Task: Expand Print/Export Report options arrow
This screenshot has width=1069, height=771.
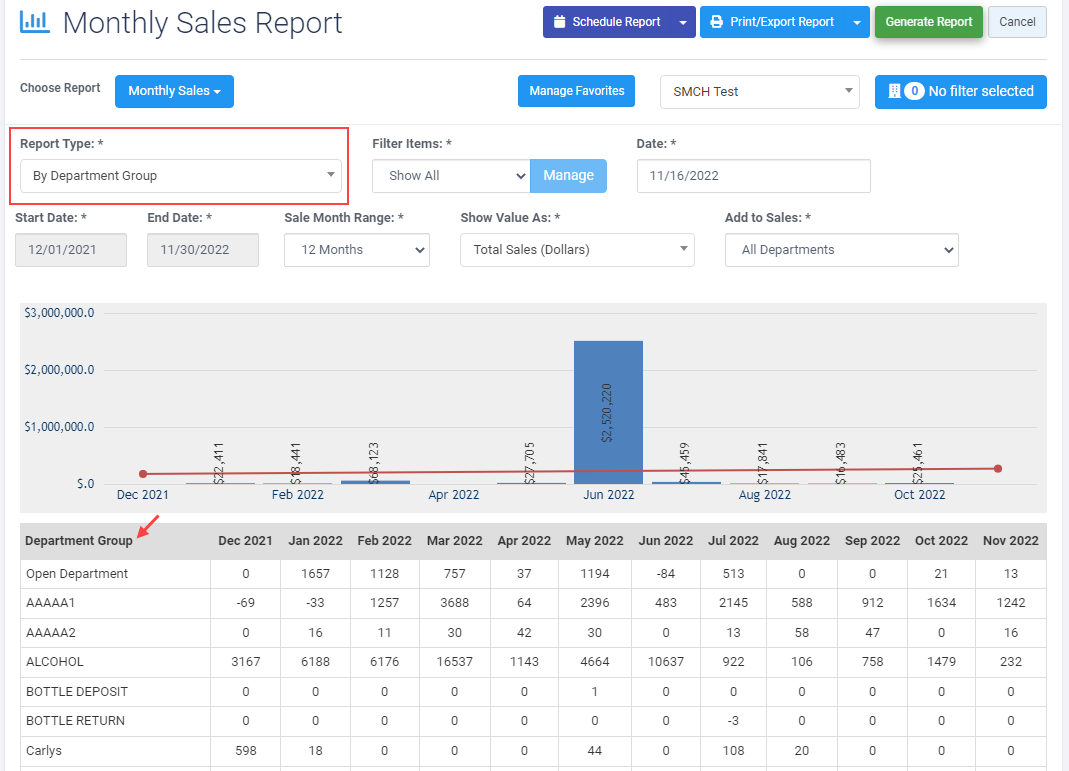Action: click(857, 22)
